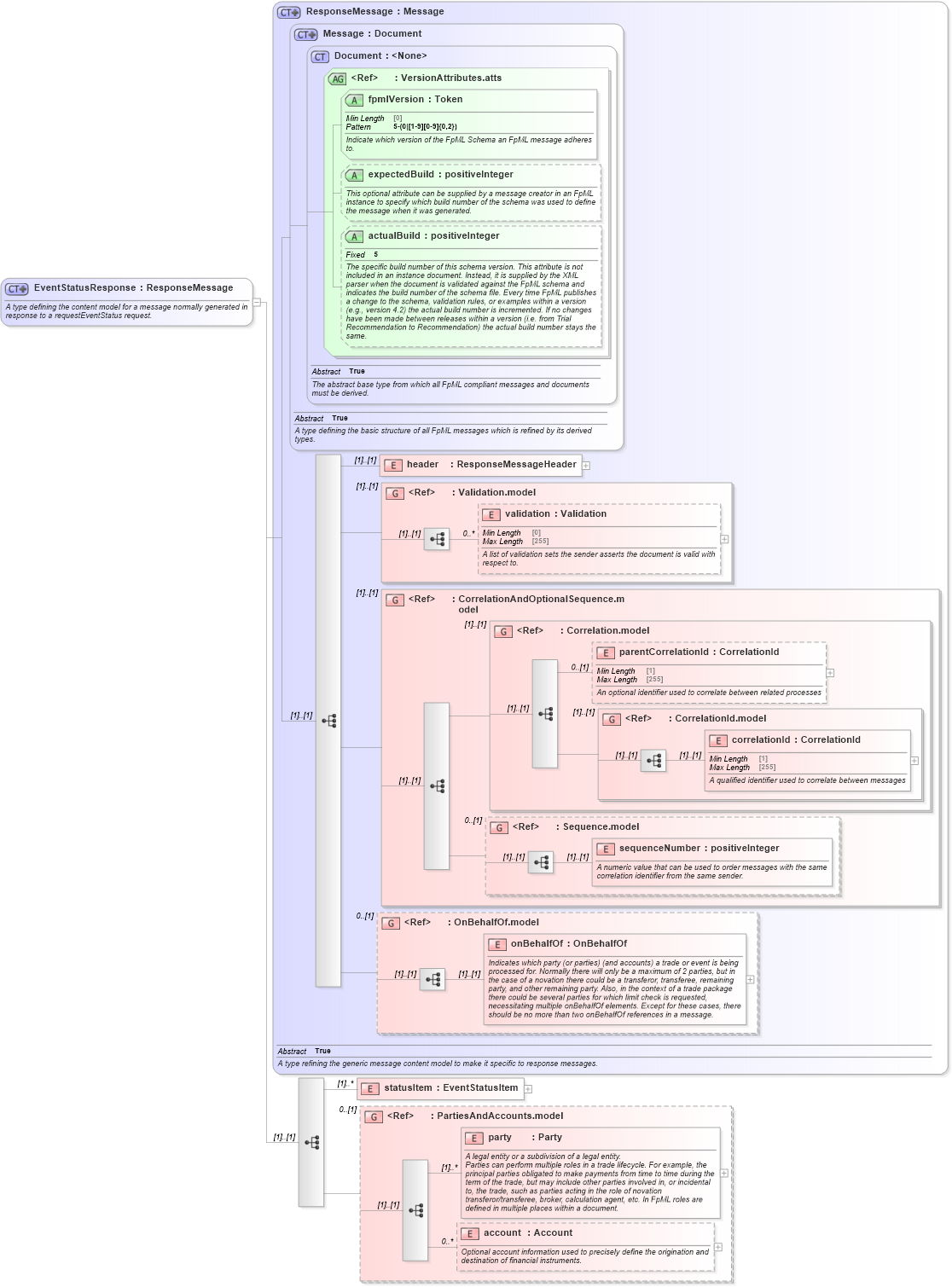This screenshot has height=1287, width=952.
Task: Expand the party element details
Action: (x=723, y=1172)
